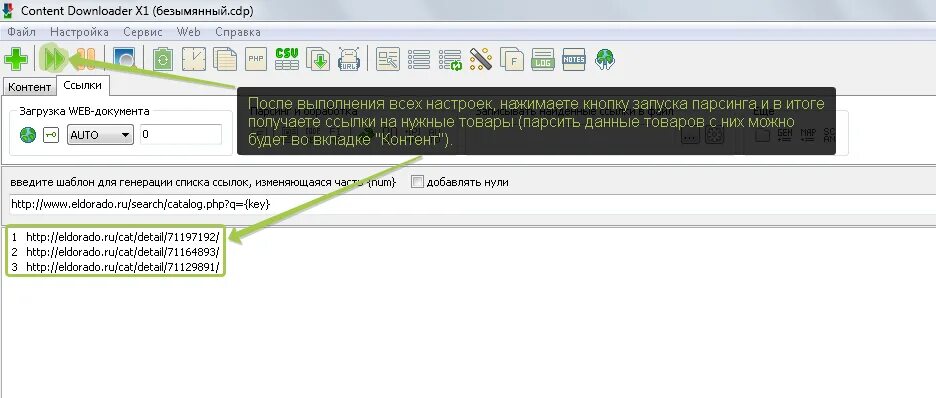Open the Справка menu
936x398 pixels.
(238, 32)
